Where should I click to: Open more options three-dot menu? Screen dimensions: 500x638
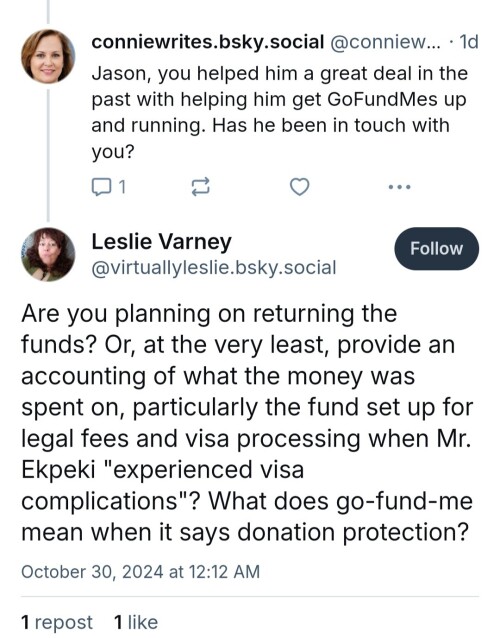400,187
